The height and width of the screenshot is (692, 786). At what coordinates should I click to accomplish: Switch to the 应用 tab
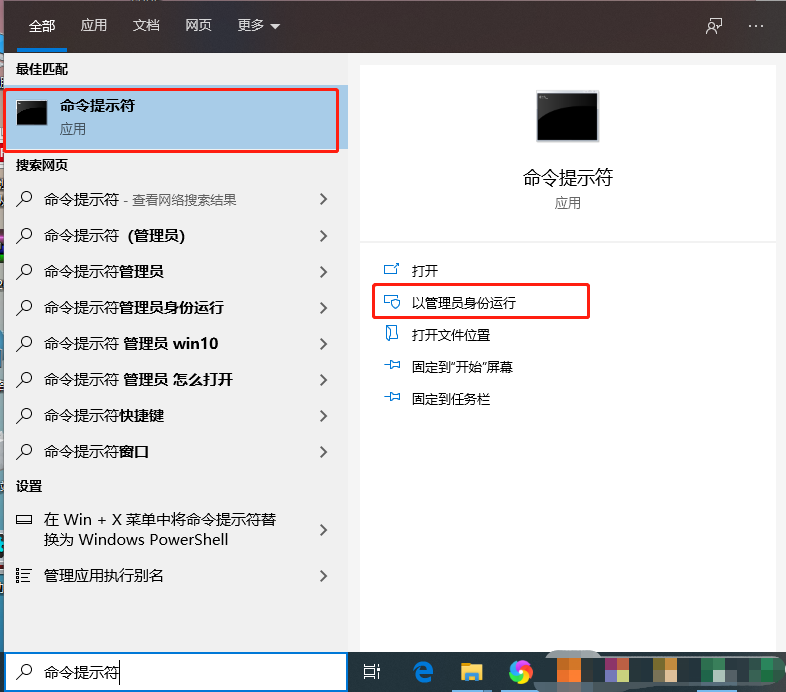click(94, 26)
